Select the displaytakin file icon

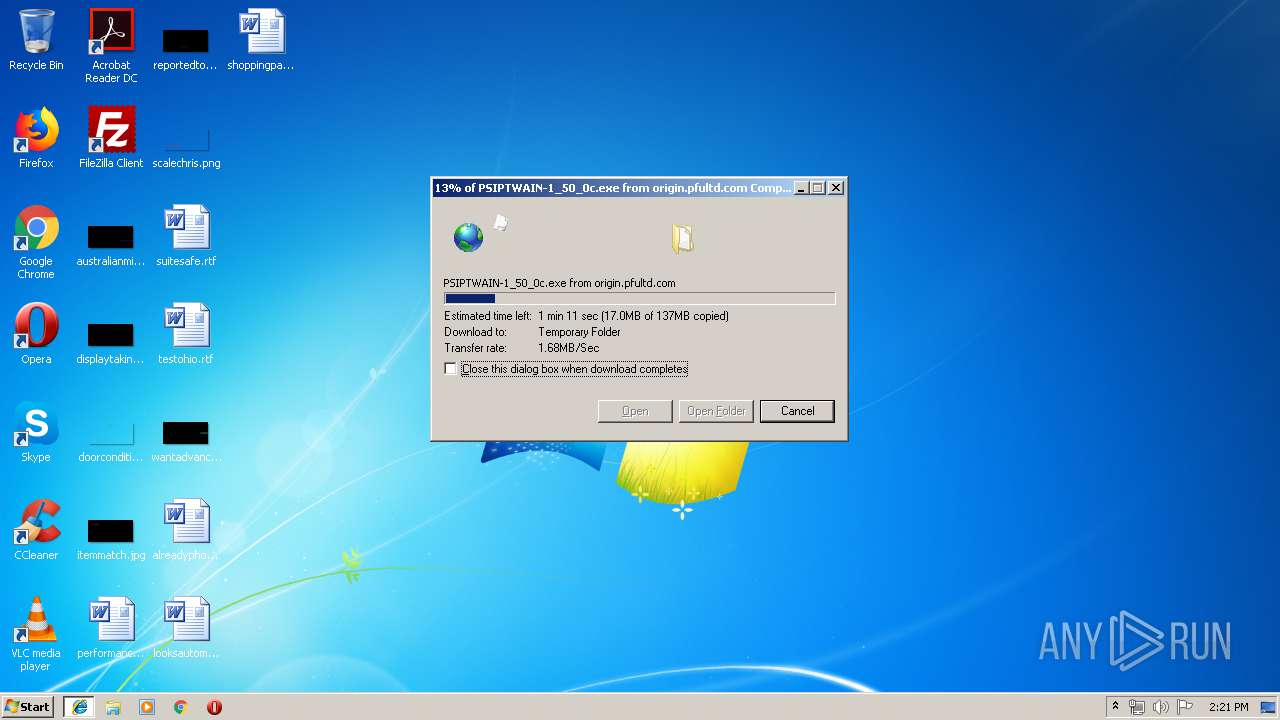110,341
